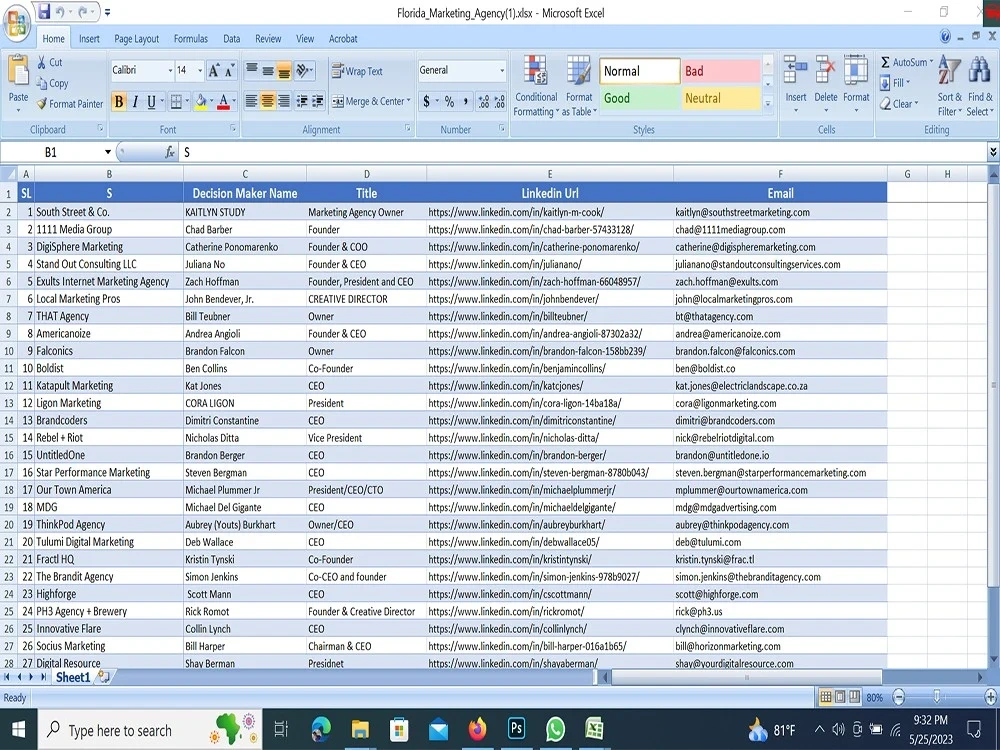
Task: Select the Sheet1 worksheet tab
Action: click(x=73, y=677)
